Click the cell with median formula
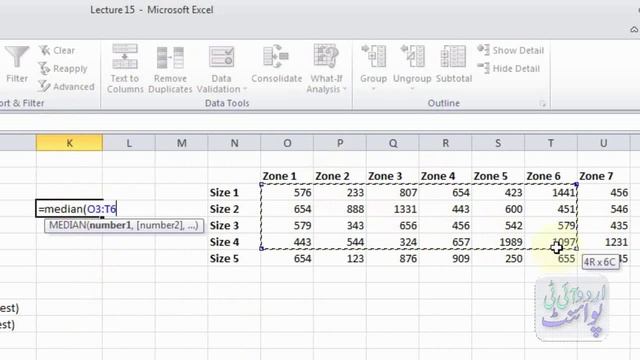This screenshot has height=360, width=640. 69,209
